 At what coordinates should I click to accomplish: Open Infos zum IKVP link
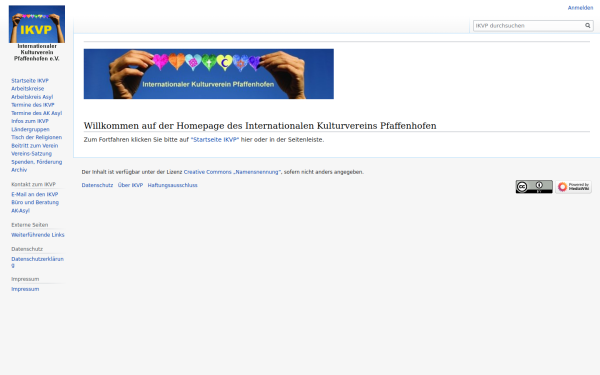pos(30,121)
